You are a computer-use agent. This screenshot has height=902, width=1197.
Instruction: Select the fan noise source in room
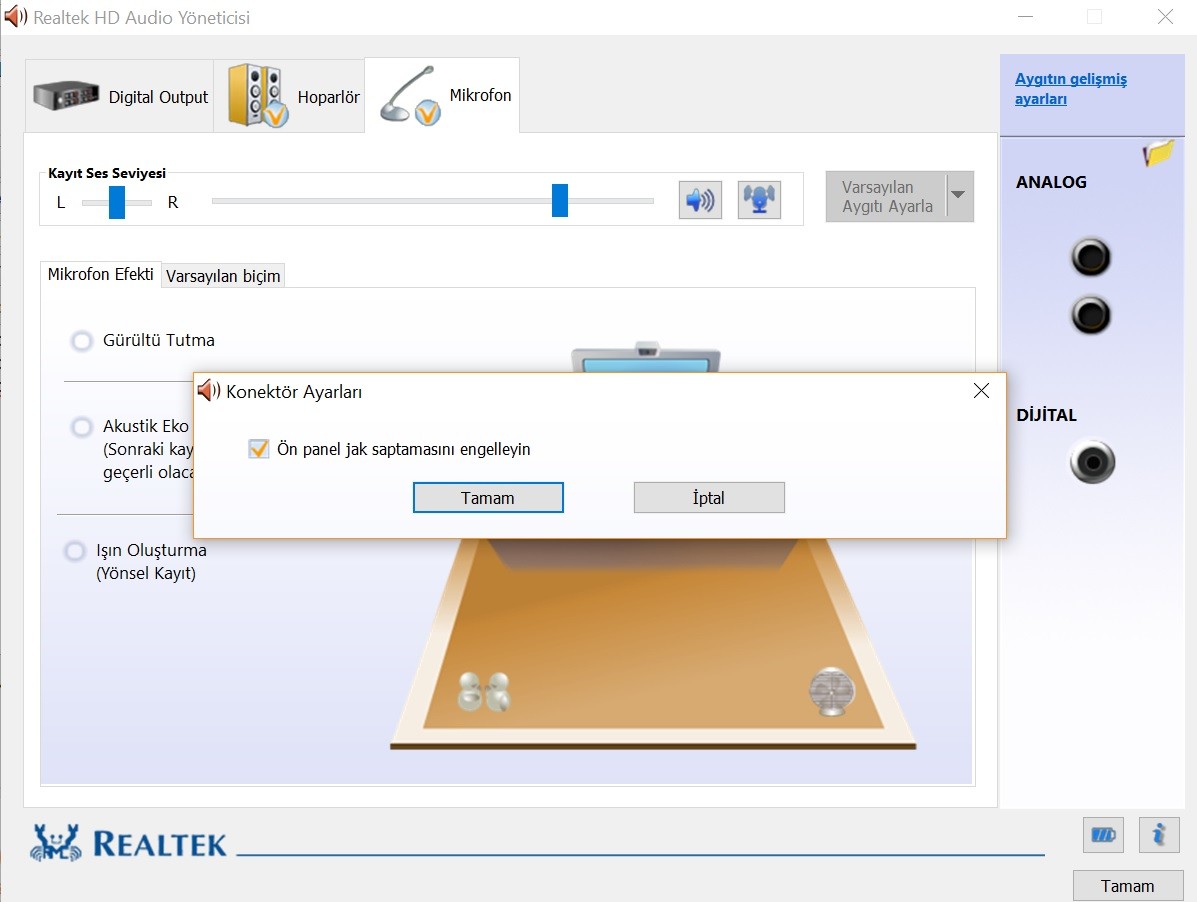coord(831,691)
